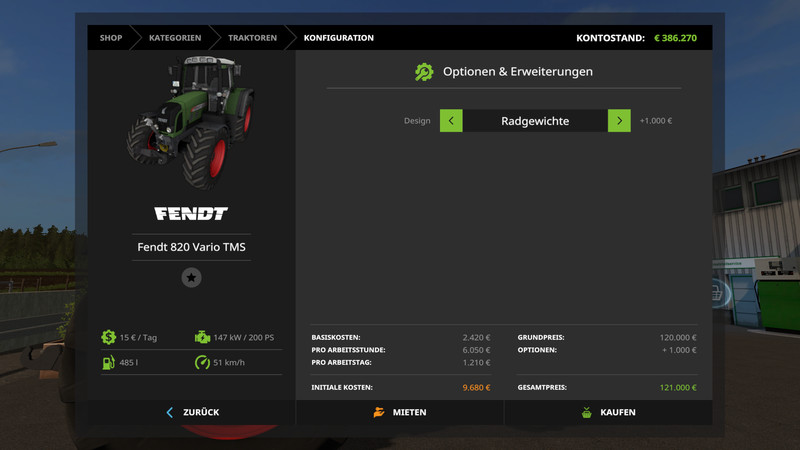The width and height of the screenshot is (800, 450).
Task: Click the Radgewichte design selection field
Action: click(535, 121)
